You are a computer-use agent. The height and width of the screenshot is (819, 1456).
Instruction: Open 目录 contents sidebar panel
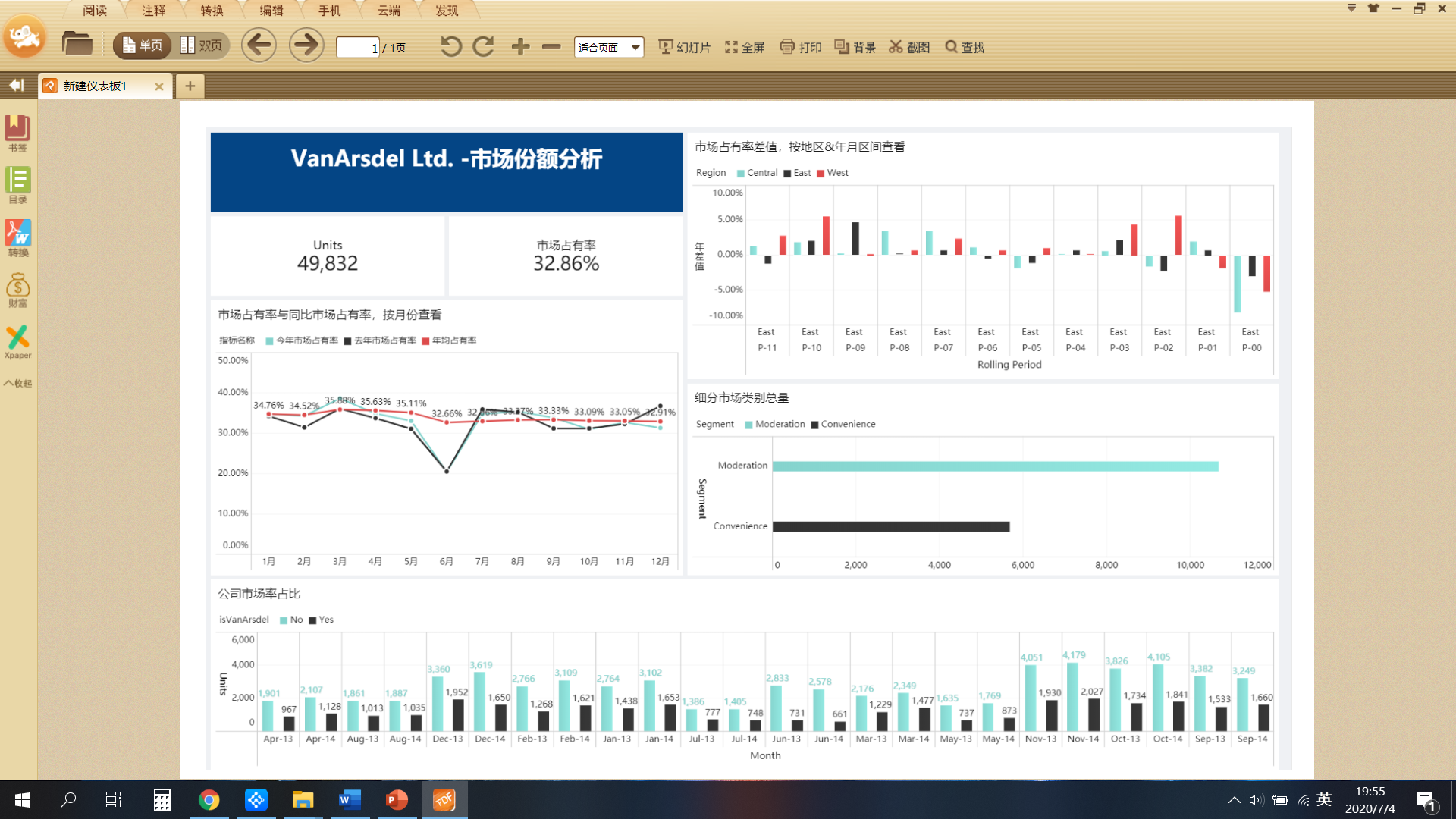point(17,186)
